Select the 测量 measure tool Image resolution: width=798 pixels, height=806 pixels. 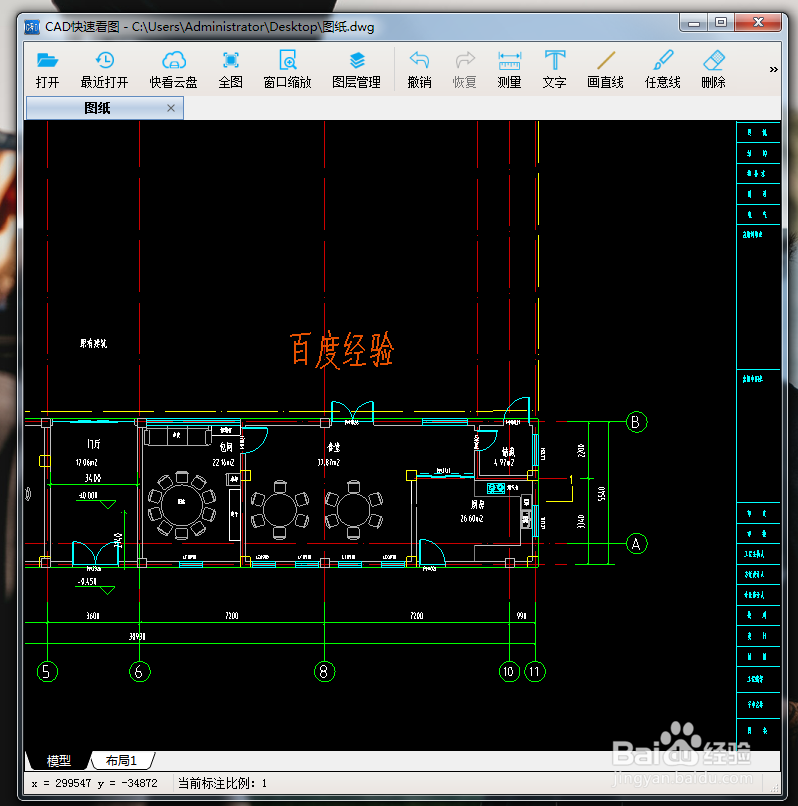coord(510,69)
